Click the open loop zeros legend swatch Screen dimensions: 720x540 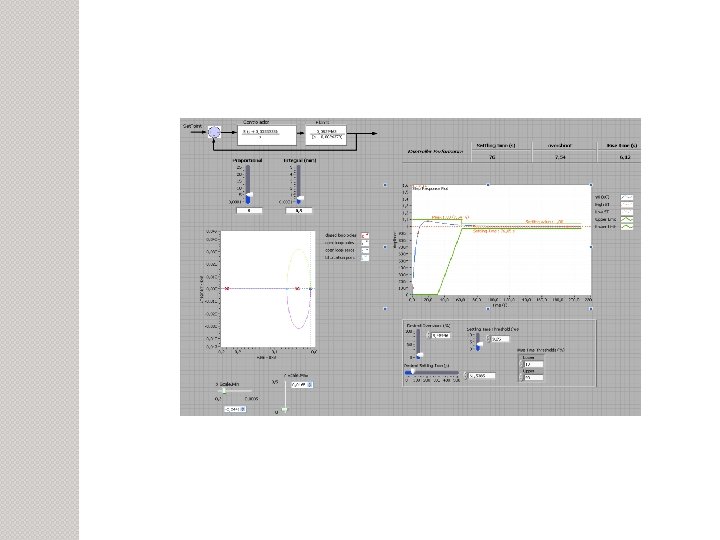click(x=365, y=250)
